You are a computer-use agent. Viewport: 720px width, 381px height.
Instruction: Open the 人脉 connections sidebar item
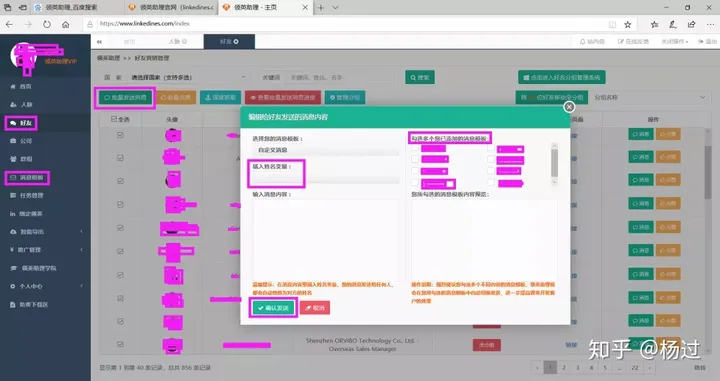(21, 104)
